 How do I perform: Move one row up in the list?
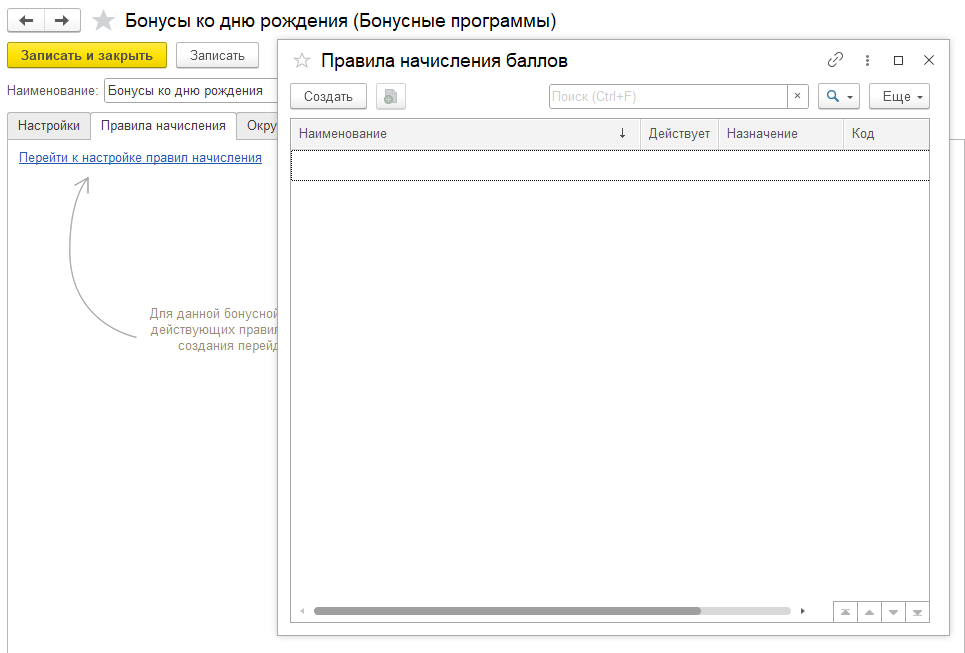tap(869, 612)
